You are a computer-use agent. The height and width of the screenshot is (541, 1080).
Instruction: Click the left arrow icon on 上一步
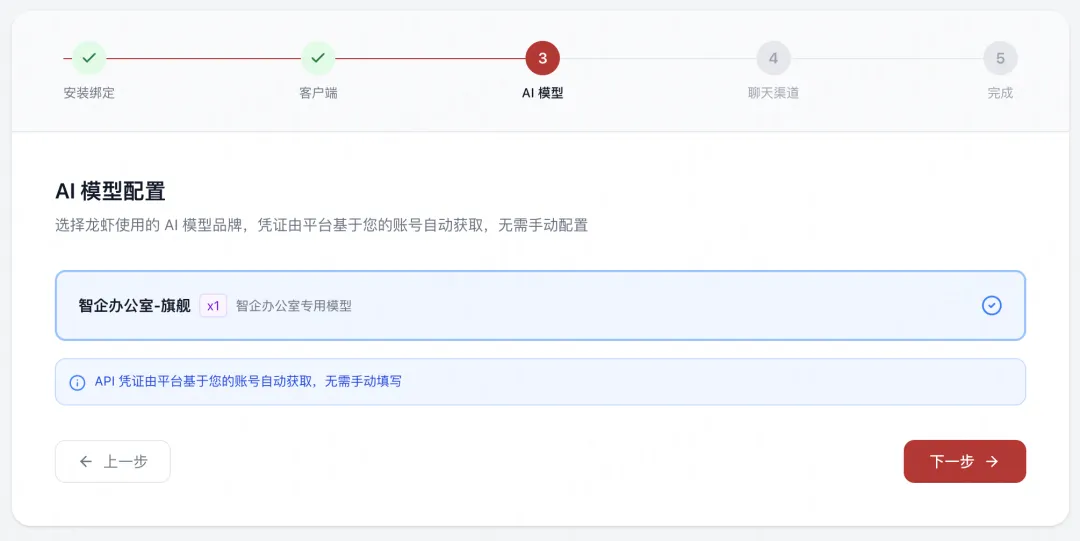tap(86, 461)
